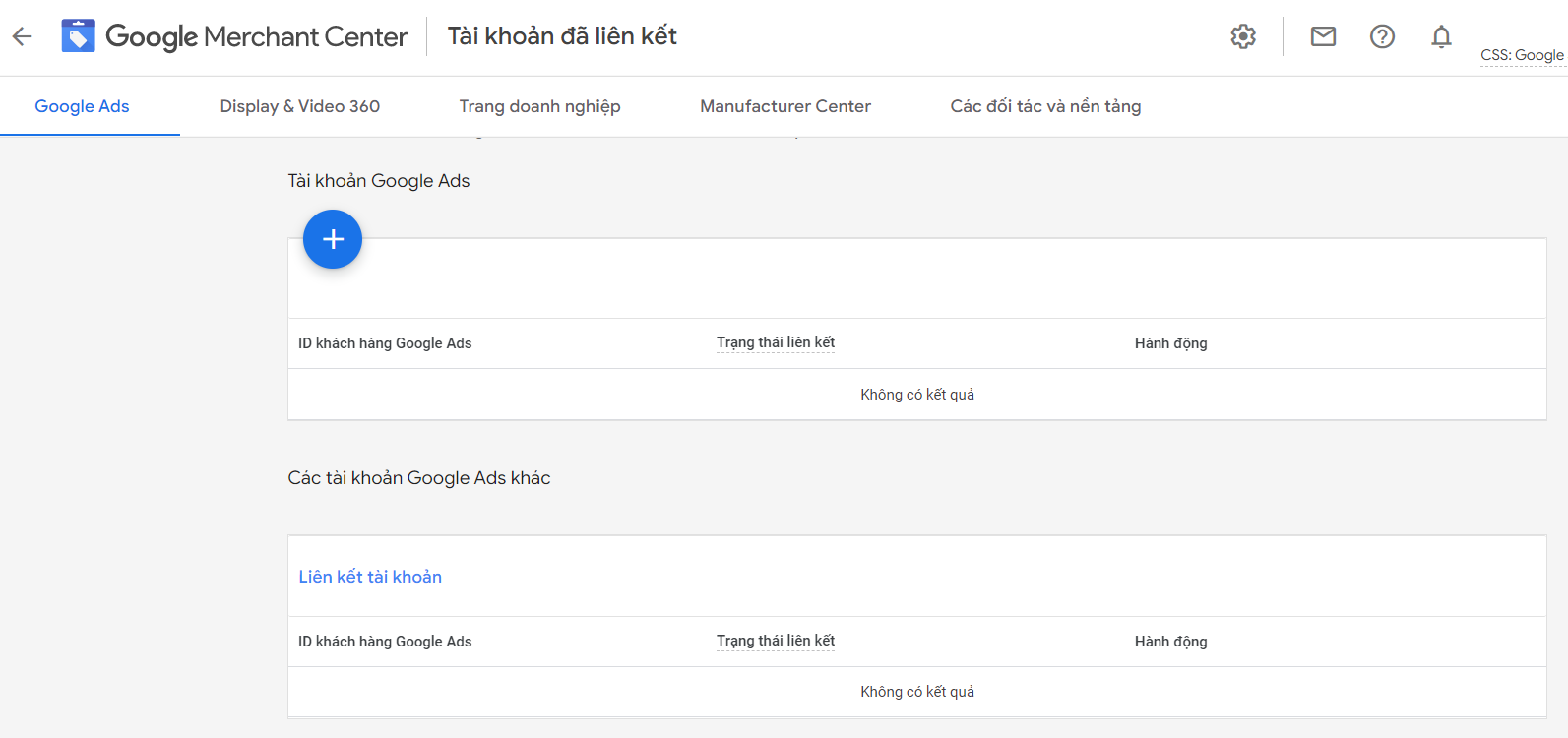The height and width of the screenshot is (738, 1568).
Task: Click second table's Không có kết quả text
Action: (917, 692)
